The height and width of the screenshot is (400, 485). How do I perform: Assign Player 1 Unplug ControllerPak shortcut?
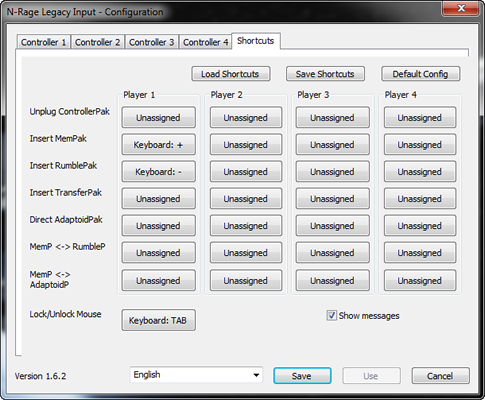[158, 117]
